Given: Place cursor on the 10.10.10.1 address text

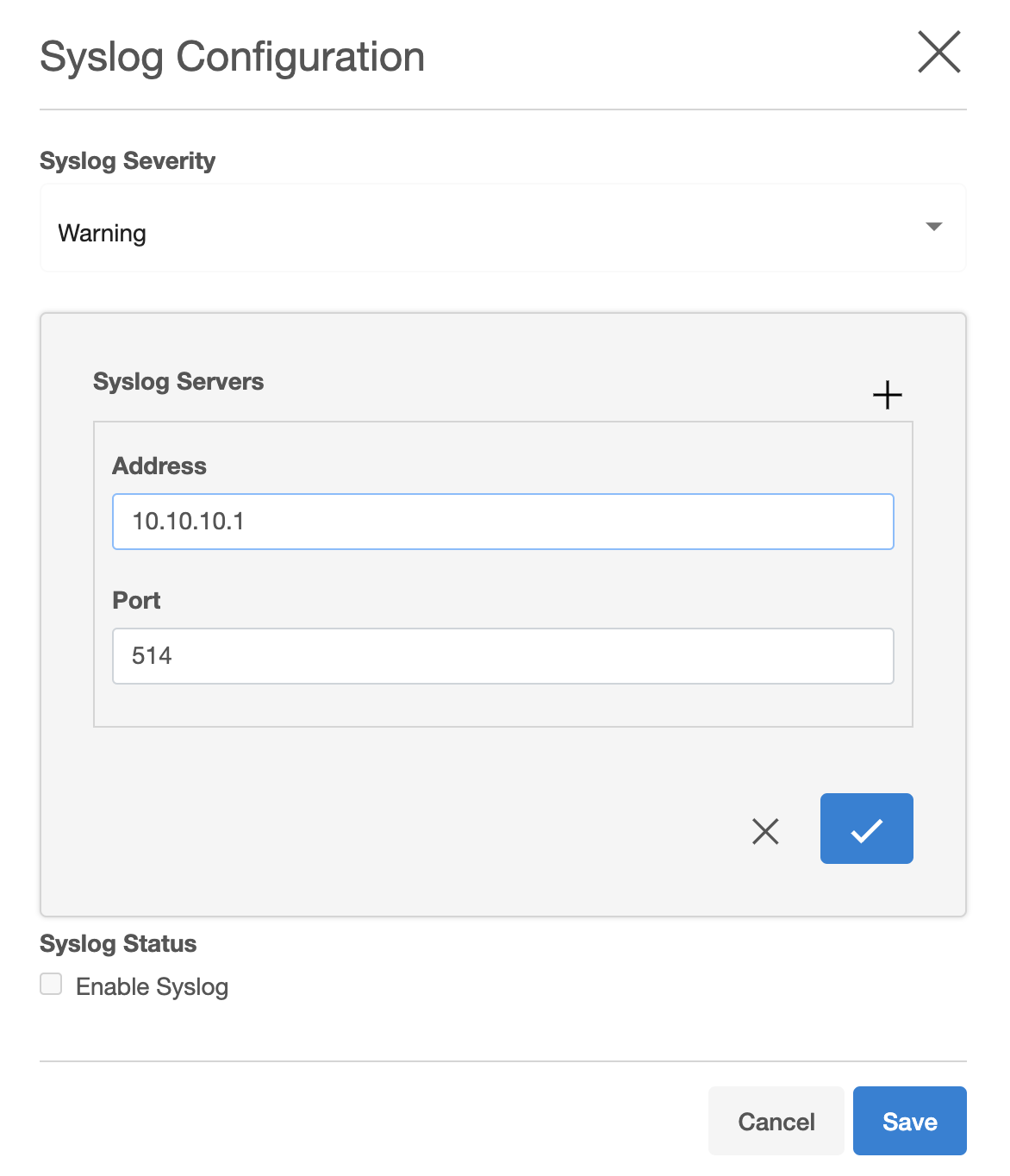Looking at the screenshot, I should coord(188,522).
